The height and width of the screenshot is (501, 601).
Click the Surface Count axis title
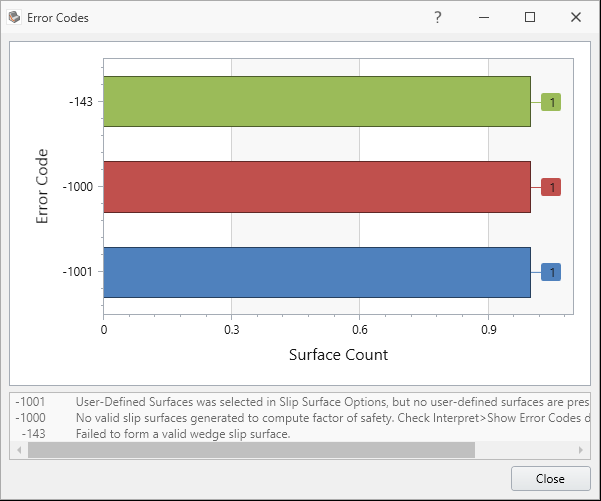(338, 354)
